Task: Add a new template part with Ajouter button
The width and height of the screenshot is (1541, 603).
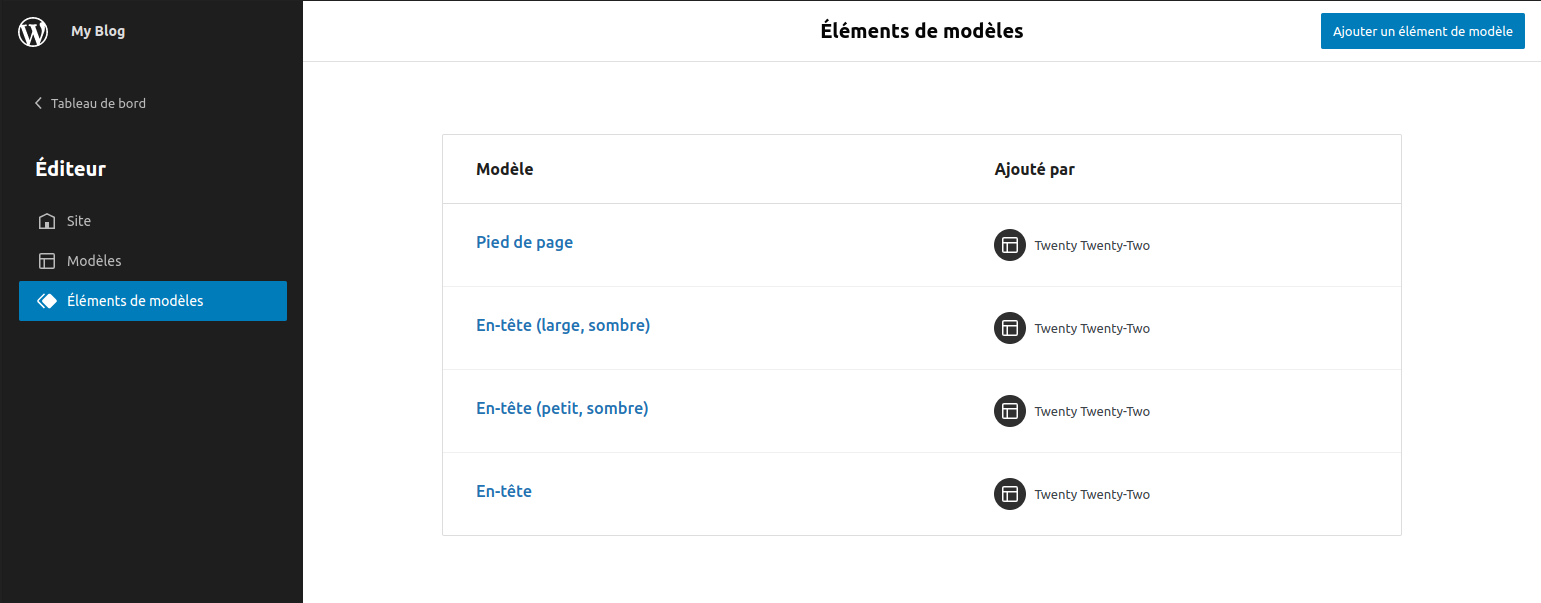Action: coord(1422,31)
